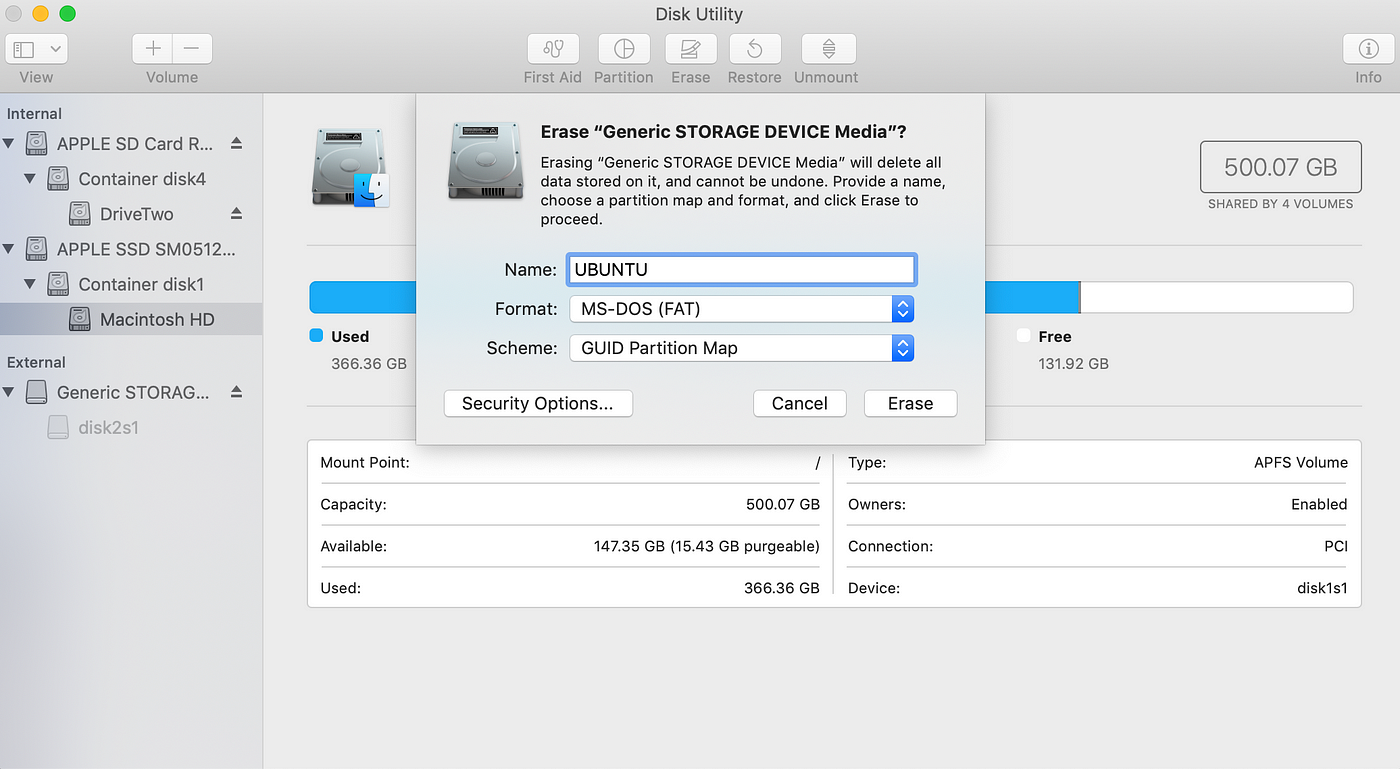This screenshot has width=1400, height=769.
Task: Cancel the erase dialog
Action: pyautogui.click(x=800, y=403)
